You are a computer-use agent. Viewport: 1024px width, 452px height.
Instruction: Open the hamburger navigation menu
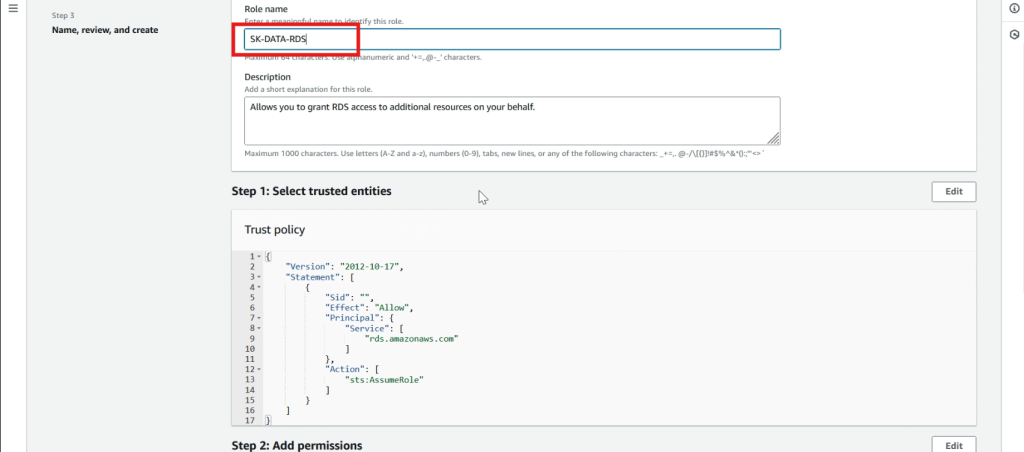pos(13,8)
